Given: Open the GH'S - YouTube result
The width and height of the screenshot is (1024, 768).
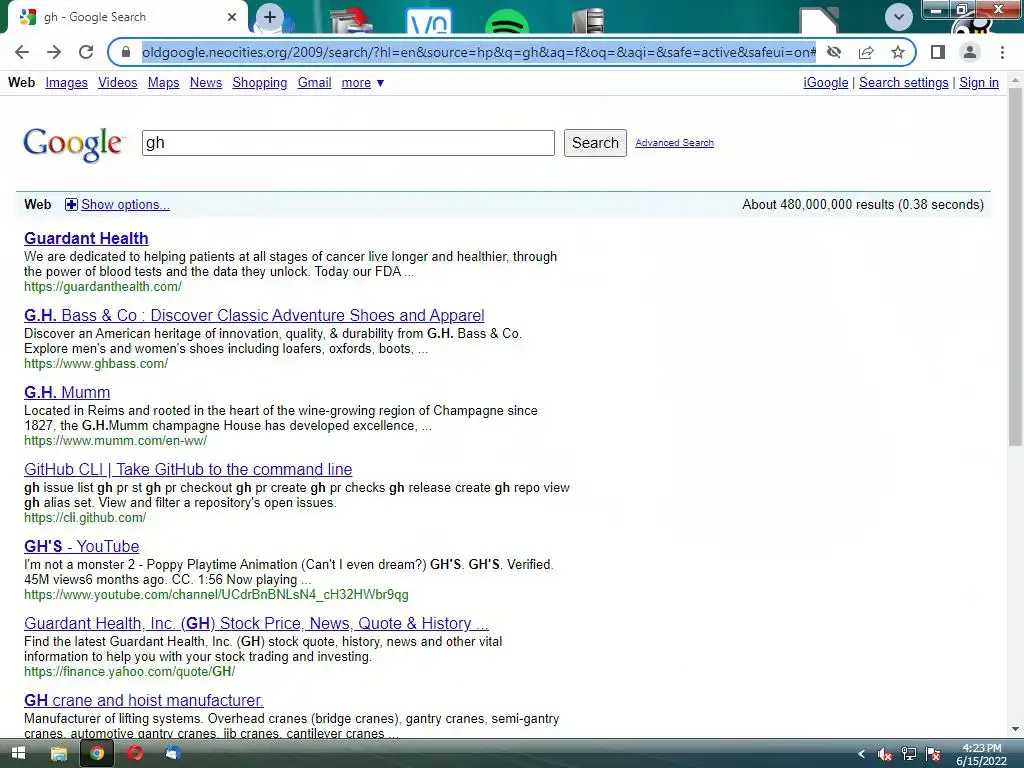Looking at the screenshot, I should 82,547.
